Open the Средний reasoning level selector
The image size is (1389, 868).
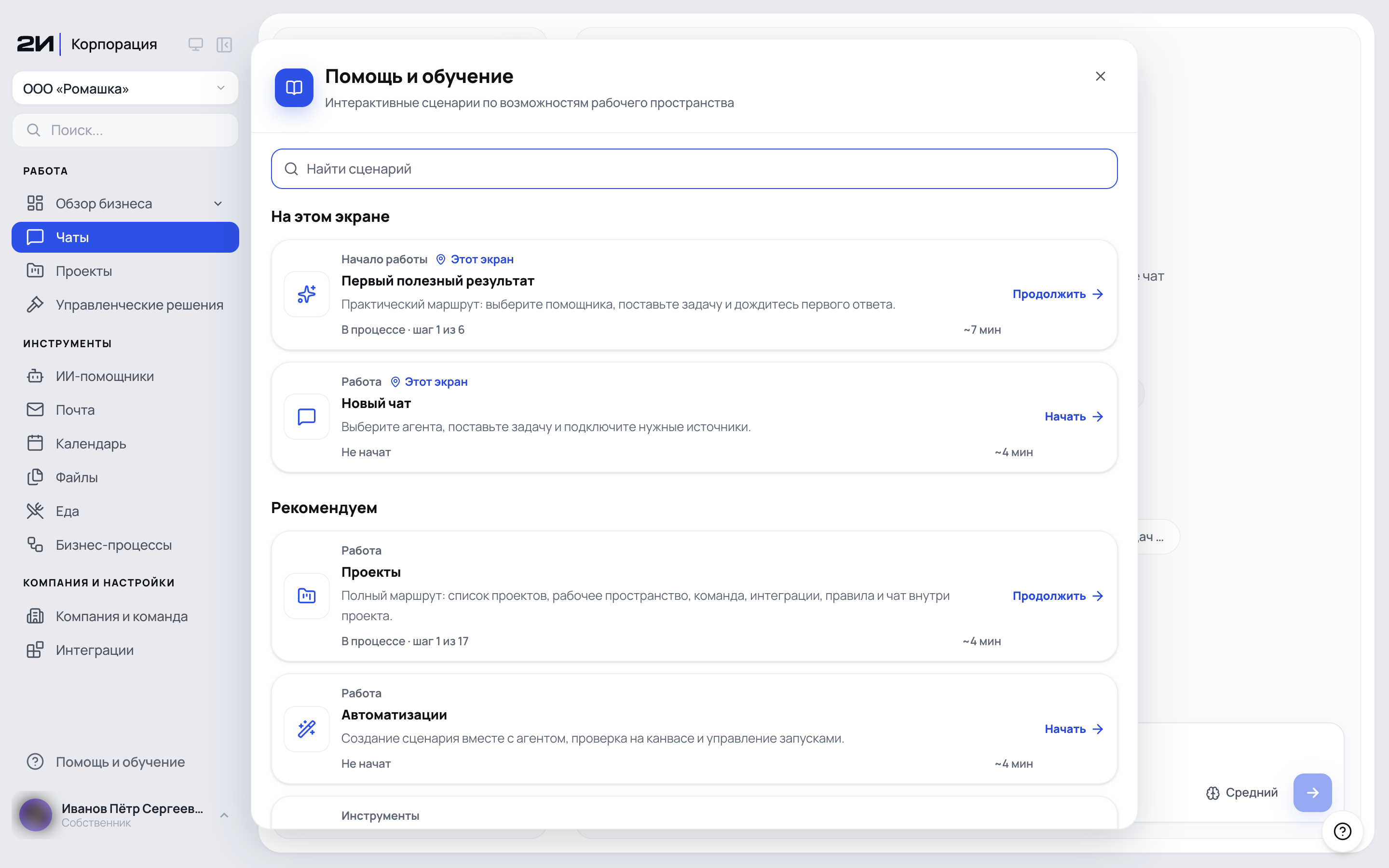[1242, 793]
